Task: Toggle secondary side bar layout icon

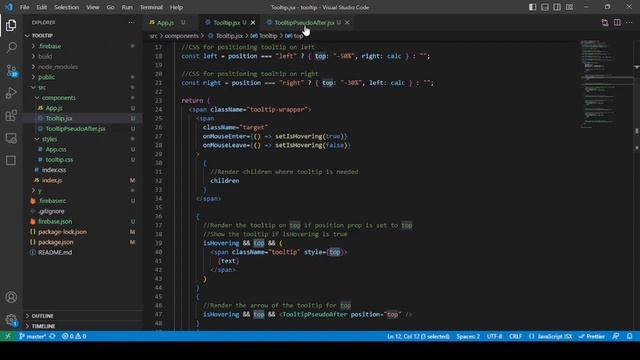Action: coord(557,7)
